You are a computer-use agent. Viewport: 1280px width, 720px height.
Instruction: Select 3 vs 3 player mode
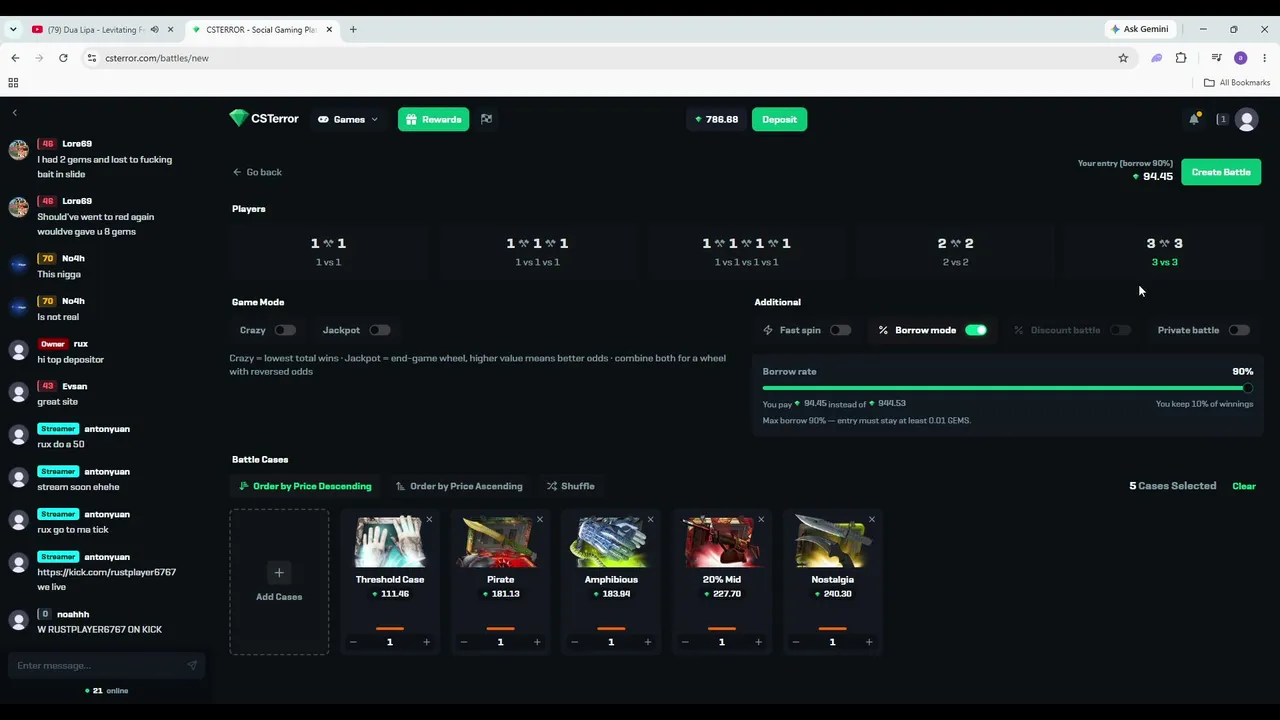pos(1164,251)
